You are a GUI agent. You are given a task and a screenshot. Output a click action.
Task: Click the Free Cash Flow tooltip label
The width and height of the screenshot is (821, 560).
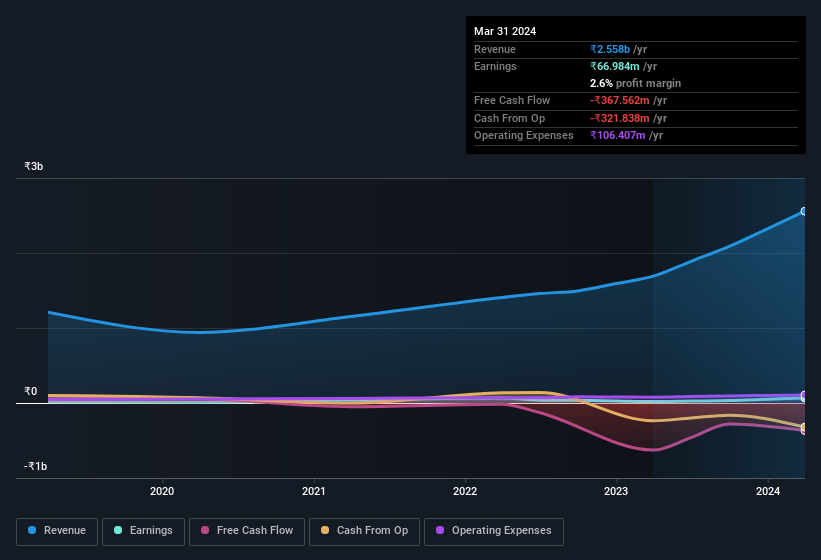click(512, 100)
